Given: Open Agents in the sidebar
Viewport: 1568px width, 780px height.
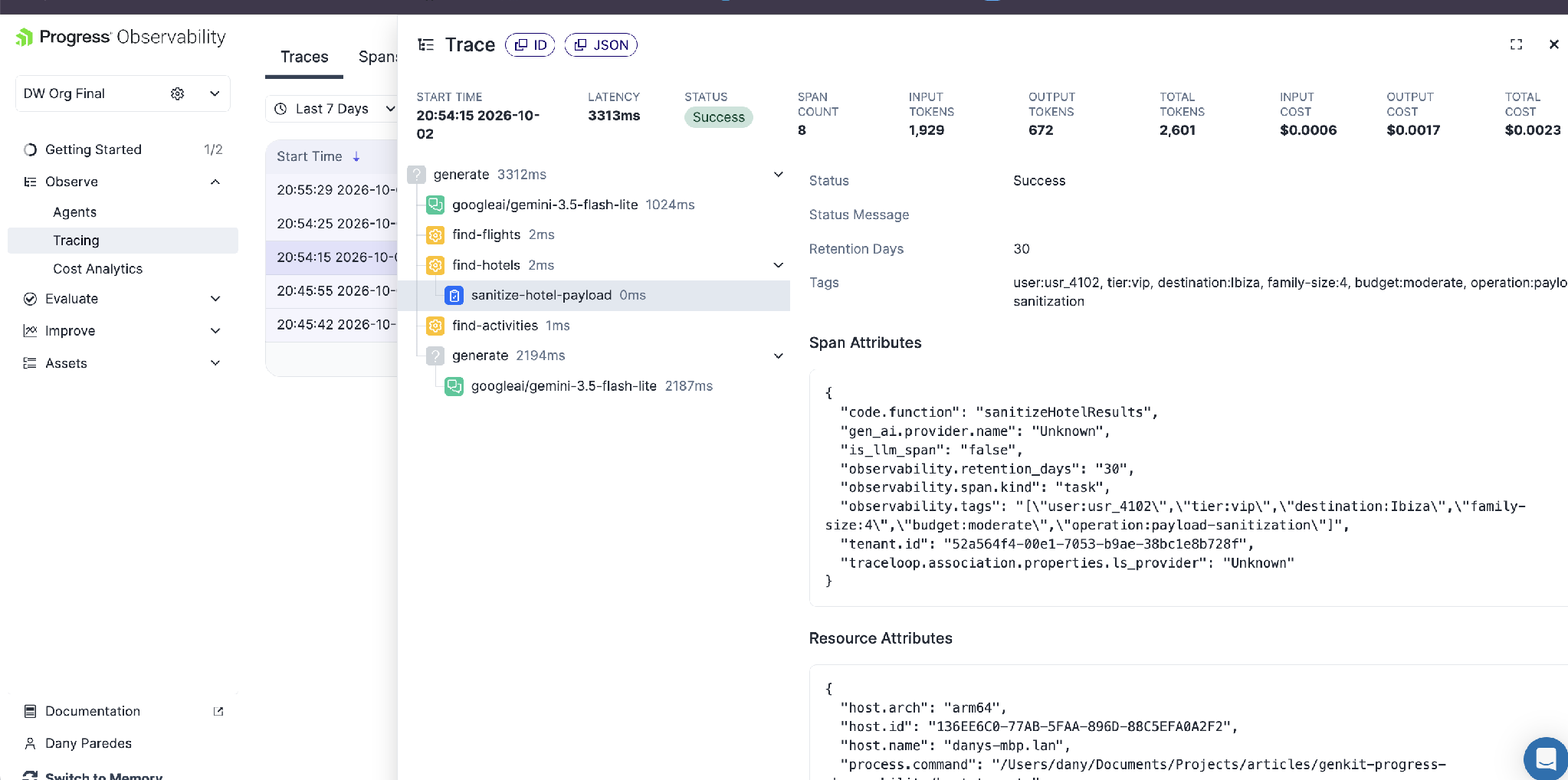Looking at the screenshot, I should (74, 212).
